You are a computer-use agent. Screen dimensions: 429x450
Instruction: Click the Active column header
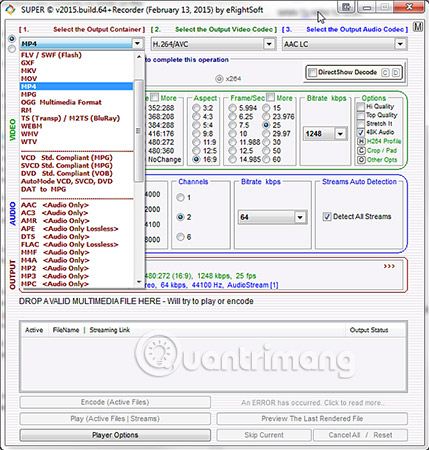click(x=34, y=330)
